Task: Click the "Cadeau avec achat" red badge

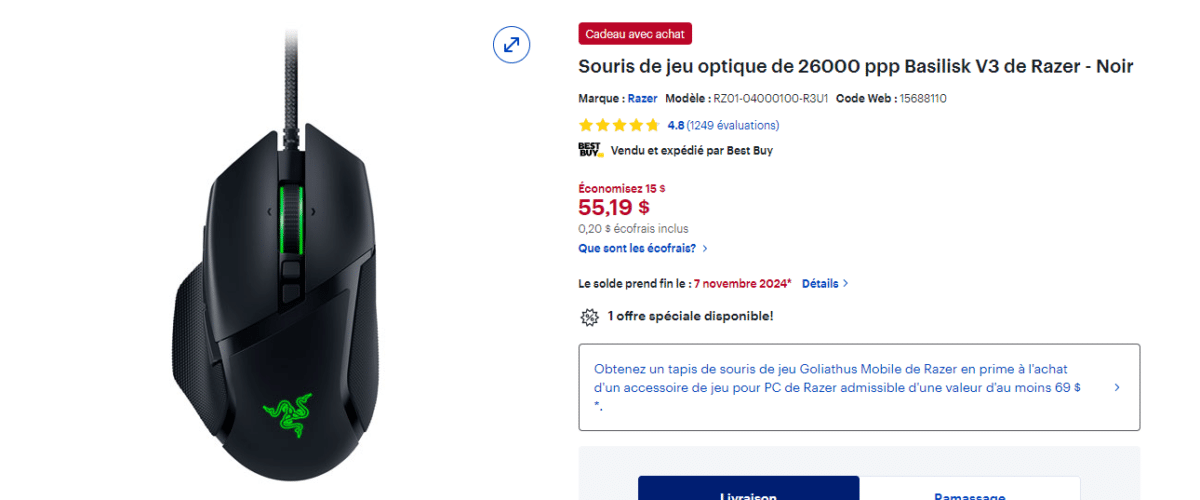Action: [x=635, y=34]
